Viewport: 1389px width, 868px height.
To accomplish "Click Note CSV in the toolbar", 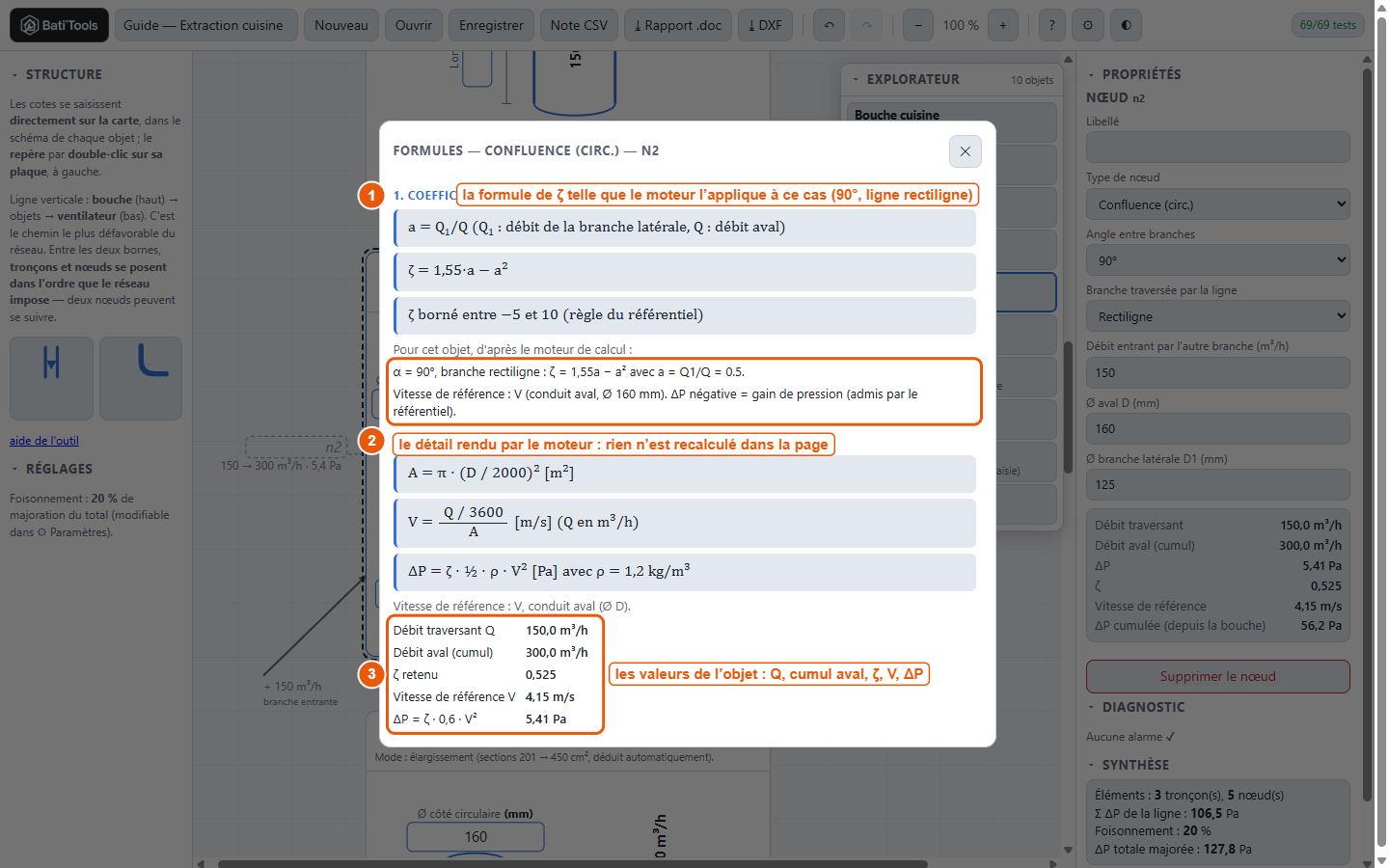I will pyautogui.click(x=579, y=25).
